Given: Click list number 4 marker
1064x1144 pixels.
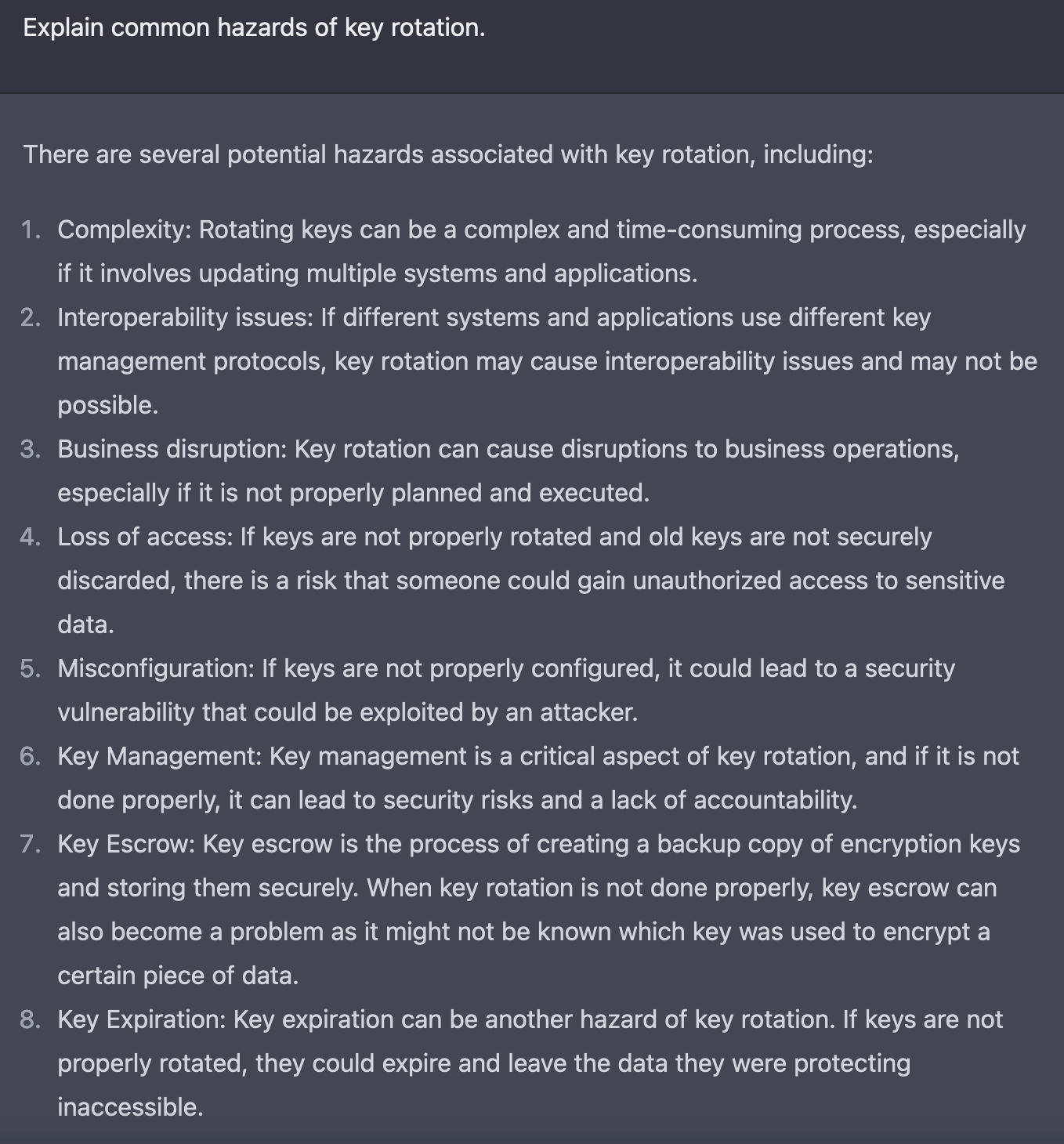Looking at the screenshot, I should click(x=31, y=537).
